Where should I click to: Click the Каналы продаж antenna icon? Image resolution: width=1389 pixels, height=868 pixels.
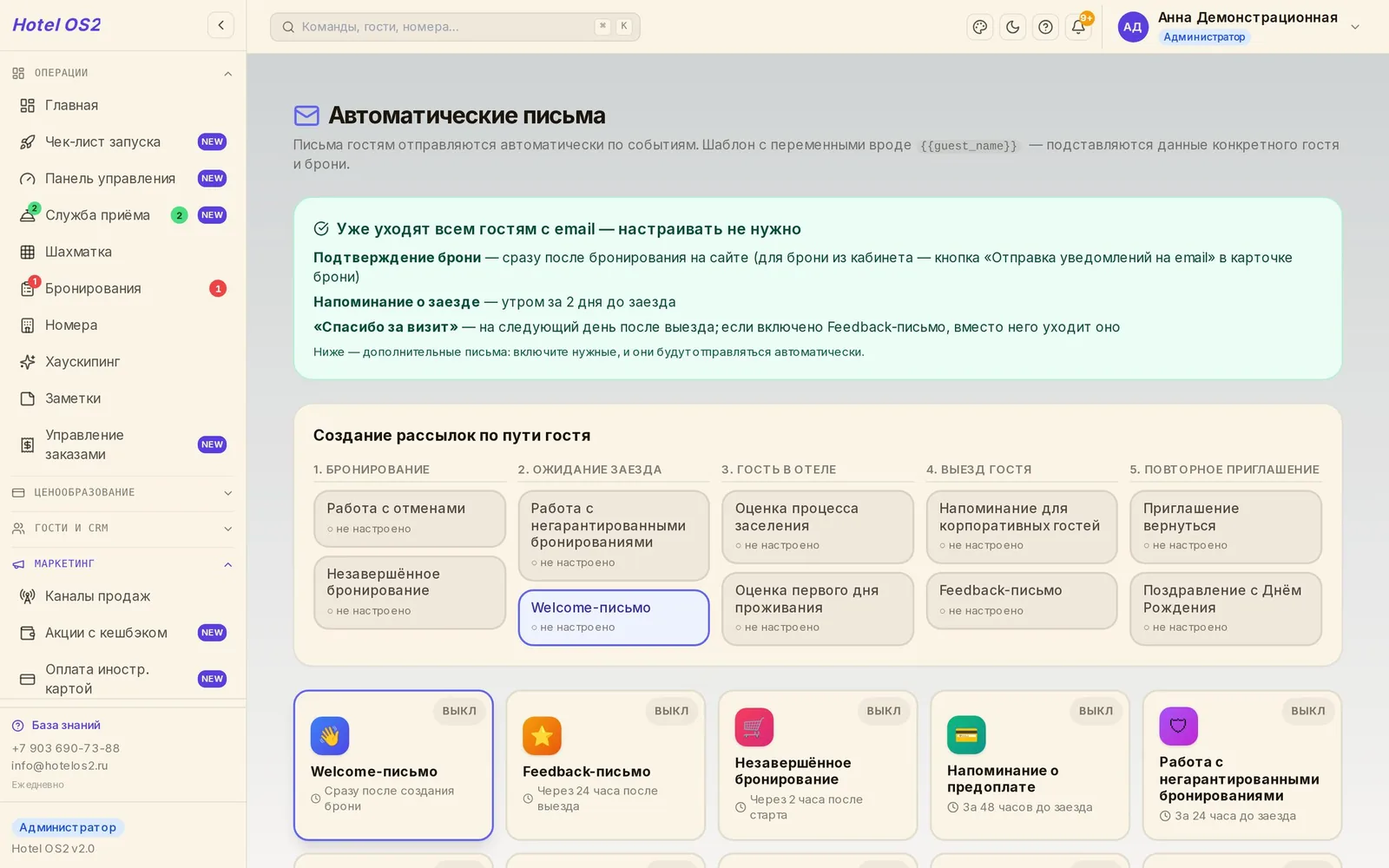point(28,596)
